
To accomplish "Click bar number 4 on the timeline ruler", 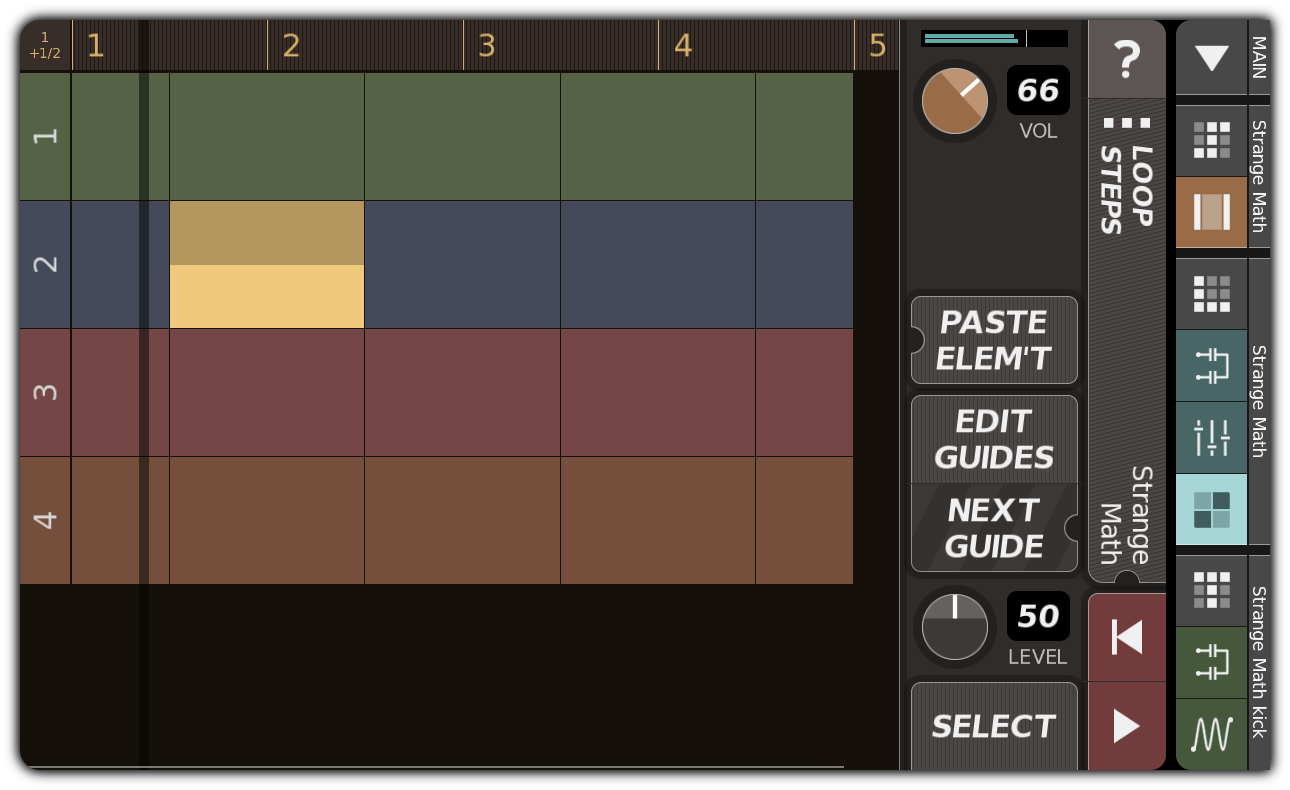I will click(x=683, y=44).
